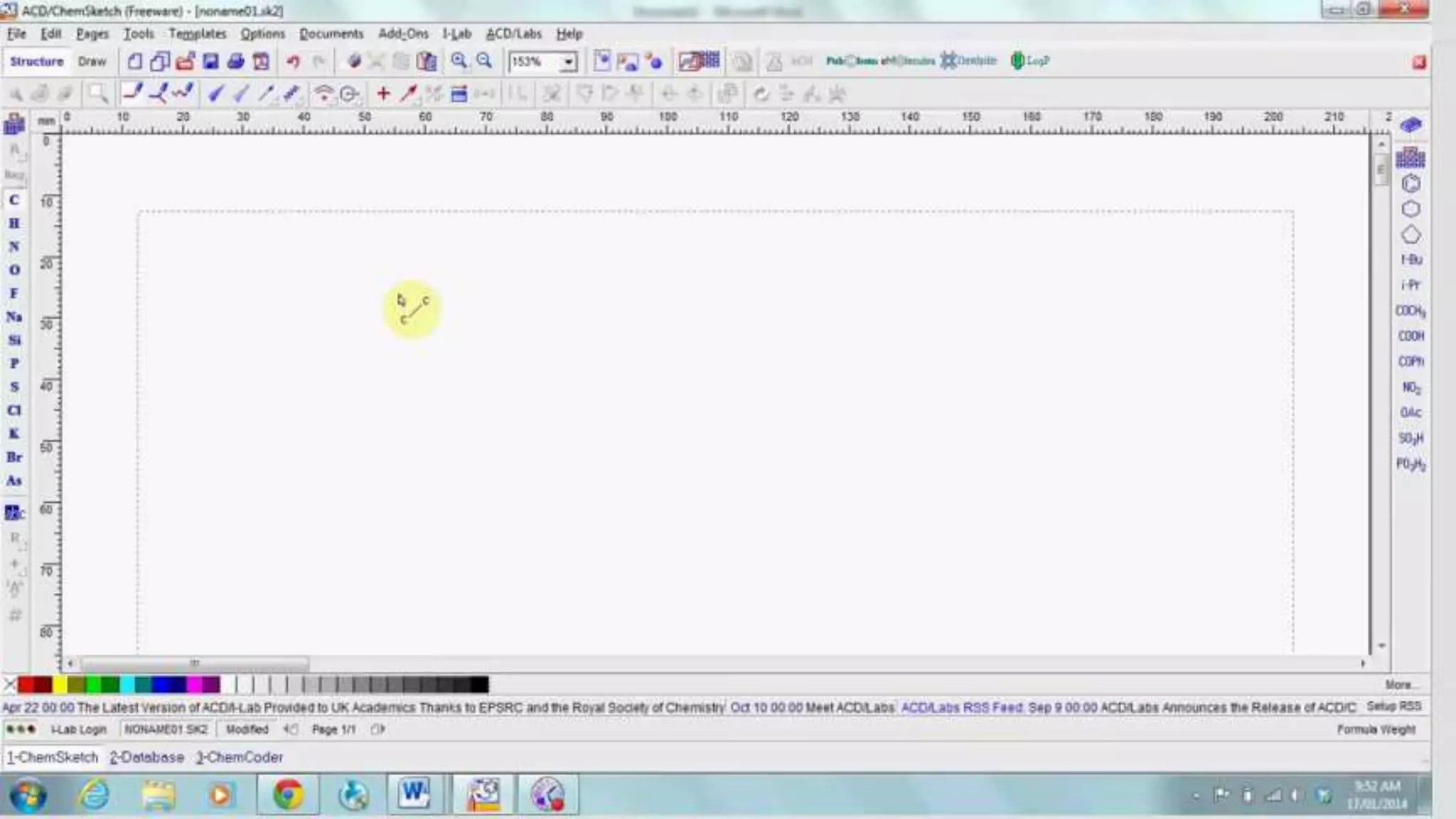Viewport: 1456px width, 819px height.
Task: Click the COOH radical button
Action: [x=1410, y=336]
